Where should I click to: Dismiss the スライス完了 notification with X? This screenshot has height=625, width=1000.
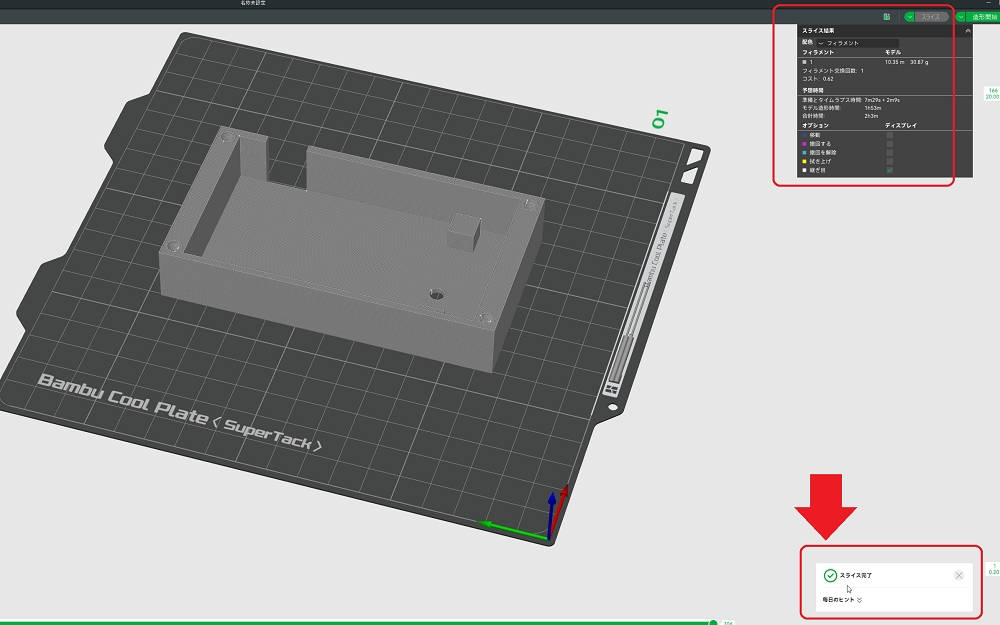pyautogui.click(x=959, y=575)
